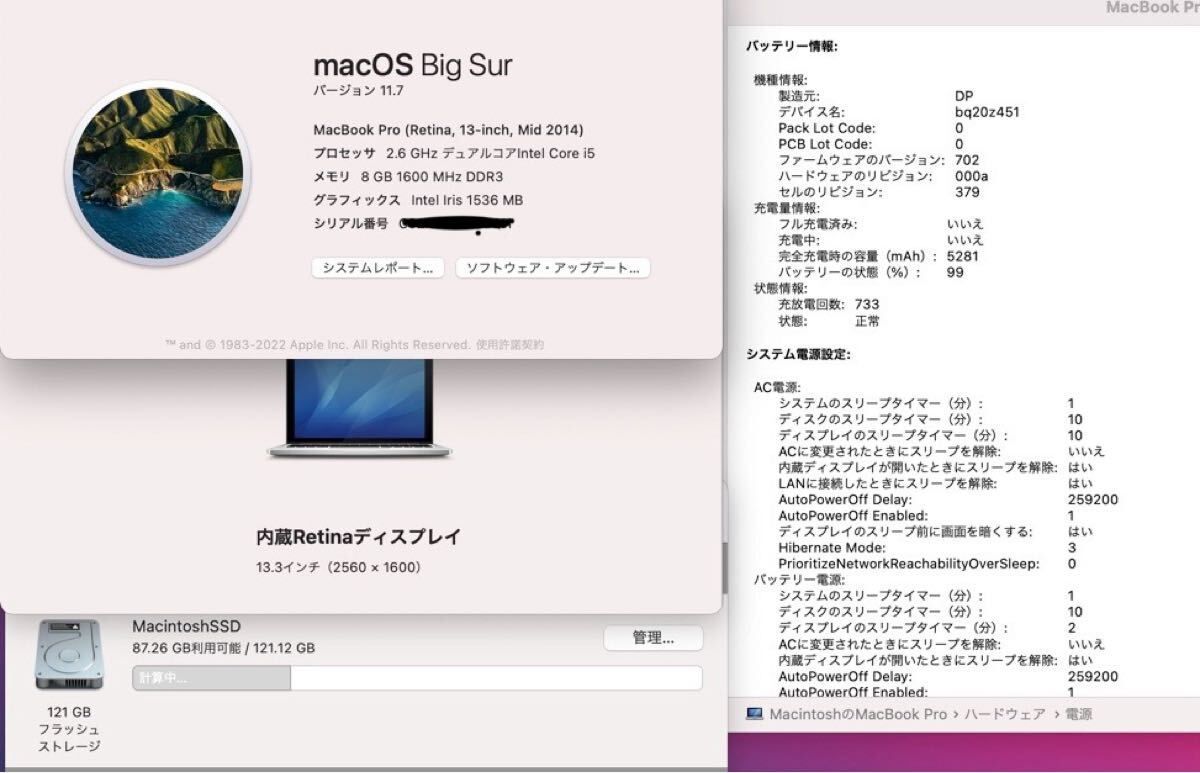Click the バッテリー電源 subheading
1200x773 pixels.
[800, 580]
